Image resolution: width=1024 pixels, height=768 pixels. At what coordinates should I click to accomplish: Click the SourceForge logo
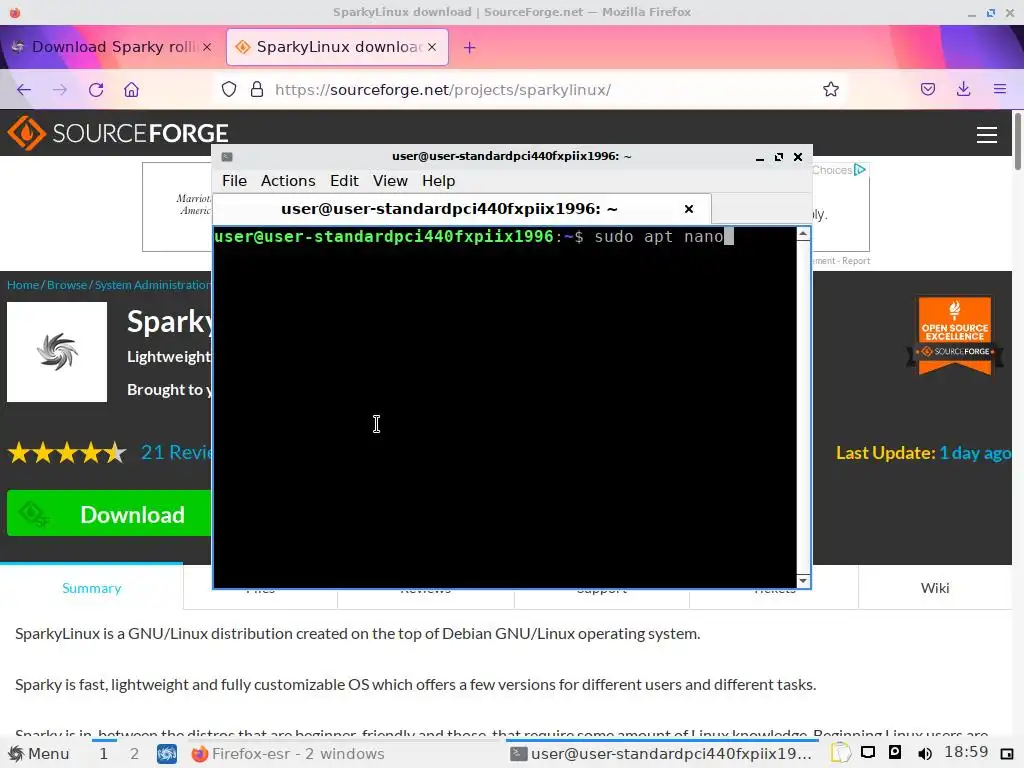coord(118,133)
